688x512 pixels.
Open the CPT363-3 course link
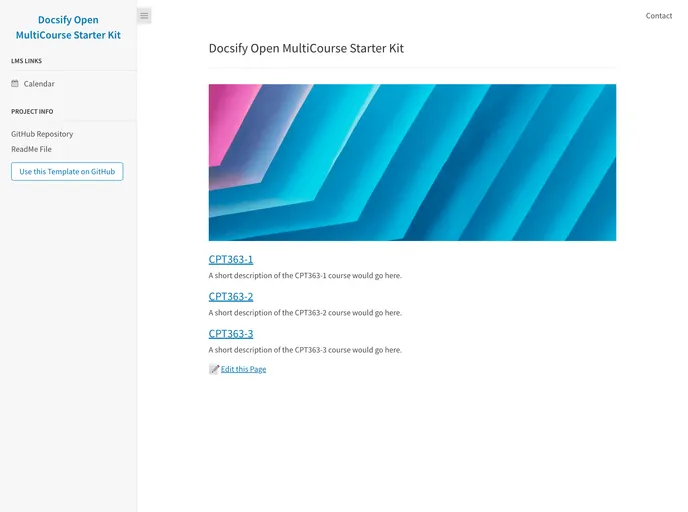(231, 334)
